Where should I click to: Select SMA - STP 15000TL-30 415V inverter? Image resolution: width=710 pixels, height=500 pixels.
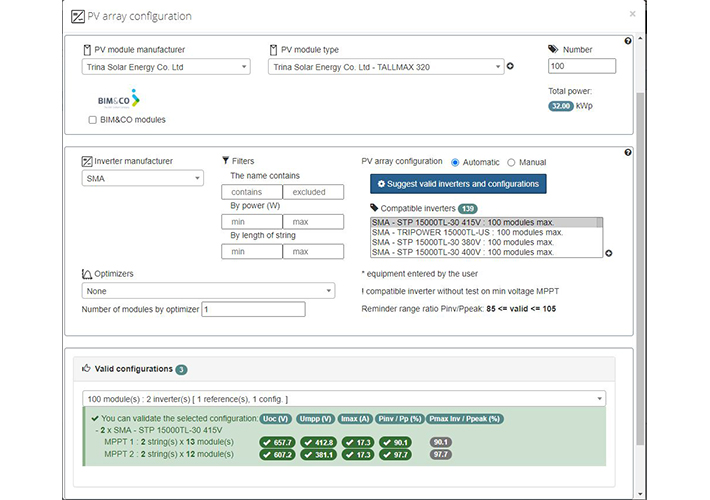click(x=484, y=222)
